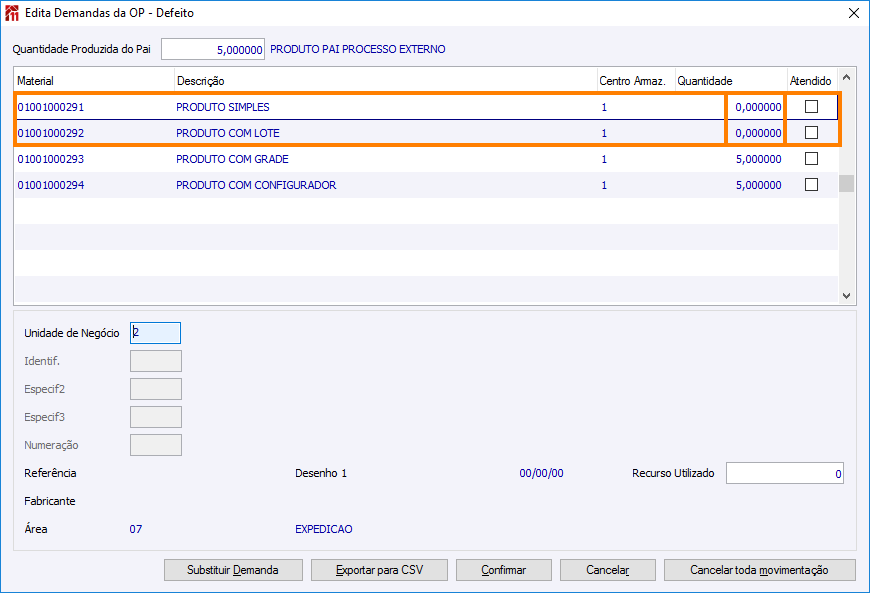870x593 pixels.
Task: Click Centro Armaz. value of PRODUTO SIMPLES
Action: coord(604,107)
